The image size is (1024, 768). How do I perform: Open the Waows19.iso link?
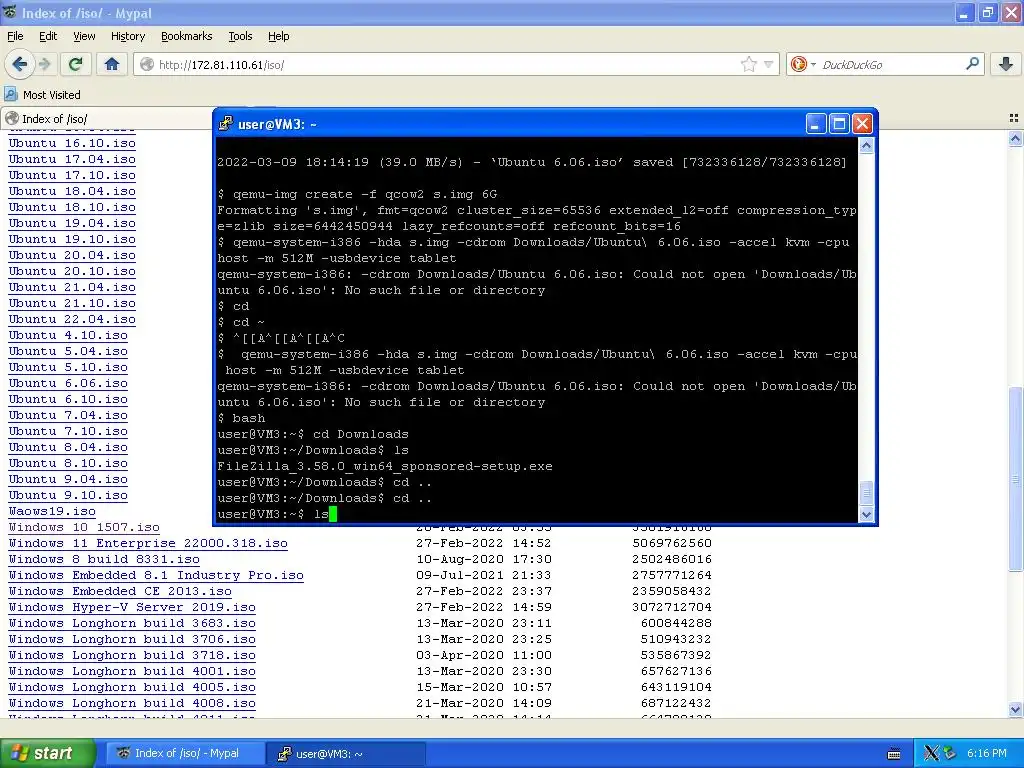[x=52, y=511]
